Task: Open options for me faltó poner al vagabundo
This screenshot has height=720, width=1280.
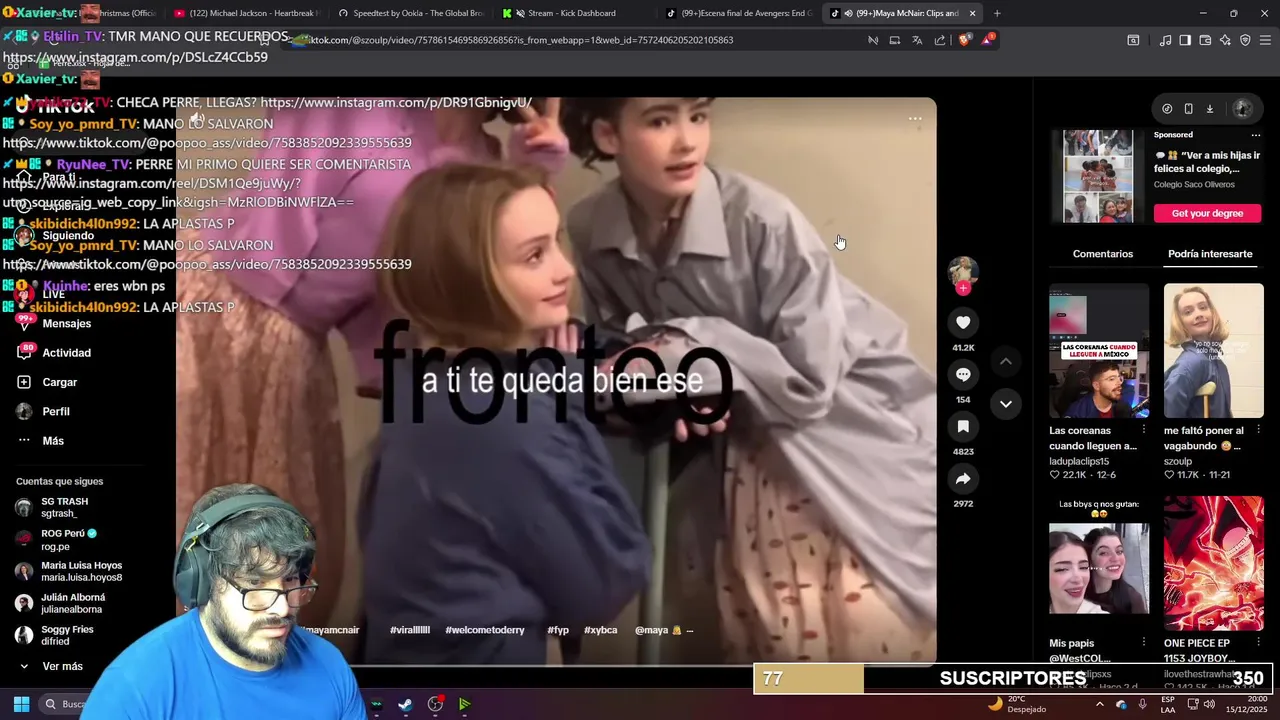Action: 1258,431
